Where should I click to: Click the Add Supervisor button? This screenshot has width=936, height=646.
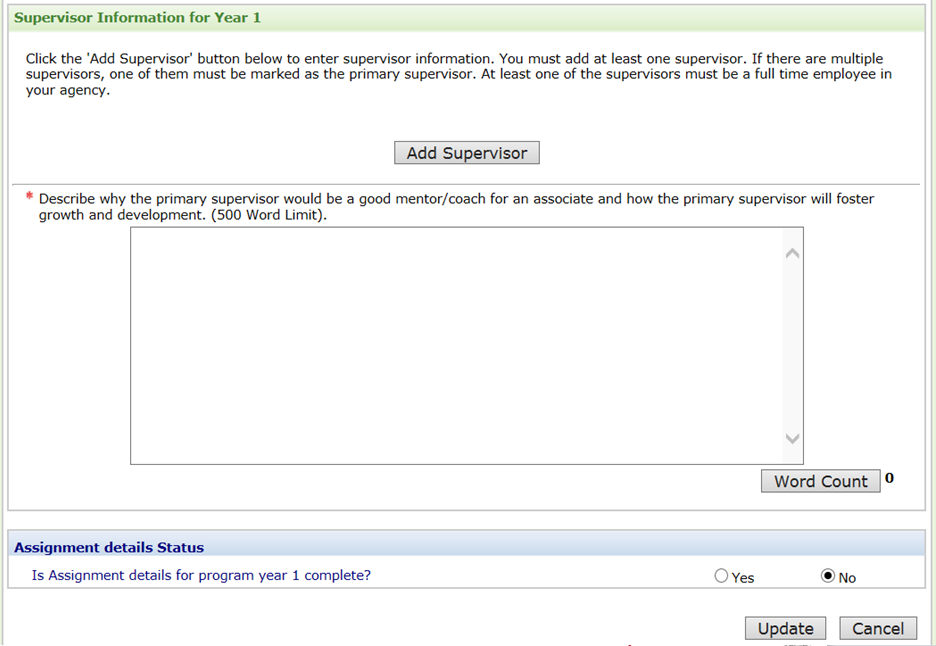point(467,153)
